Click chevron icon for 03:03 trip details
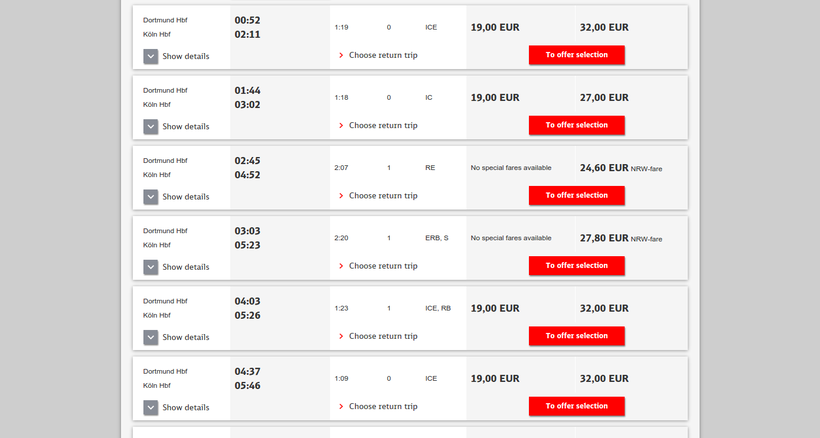The image size is (820, 438). tap(151, 267)
